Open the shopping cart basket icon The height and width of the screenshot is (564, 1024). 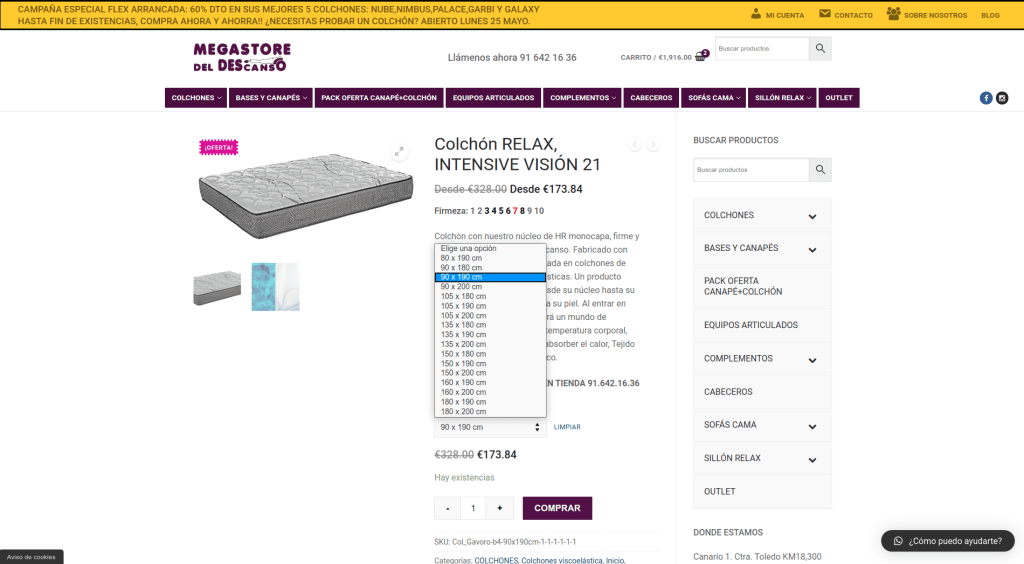(x=701, y=56)
